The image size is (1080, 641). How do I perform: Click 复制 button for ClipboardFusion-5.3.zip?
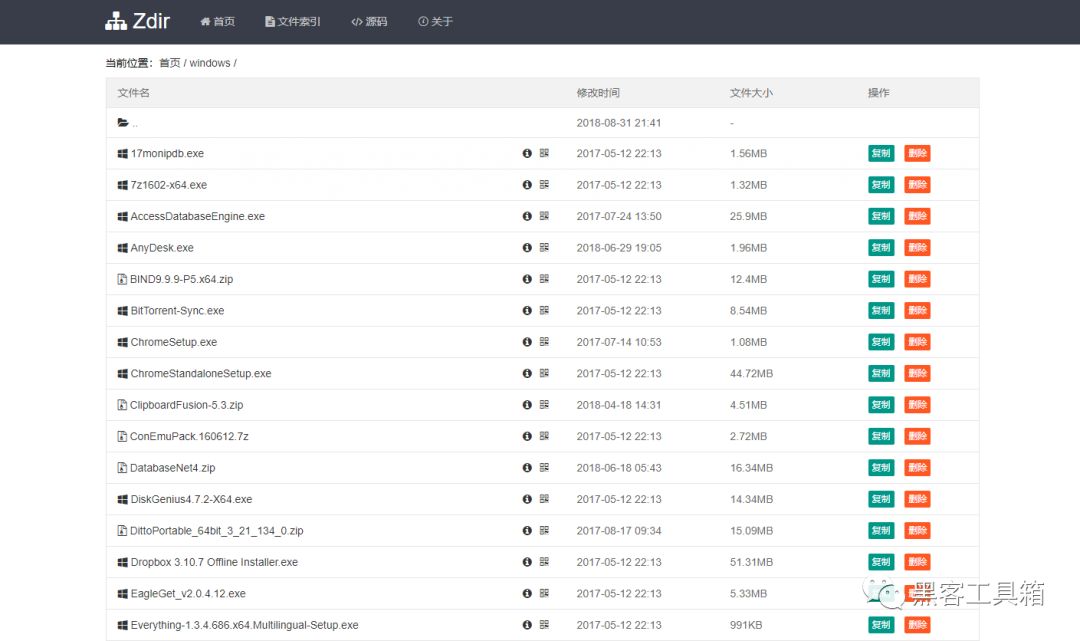pos(881,405)
